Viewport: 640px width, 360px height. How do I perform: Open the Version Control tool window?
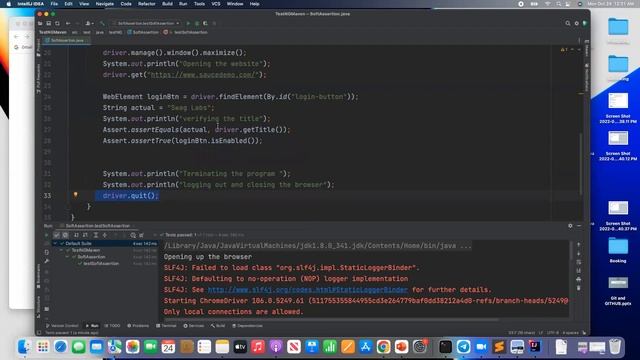point(62,326)
